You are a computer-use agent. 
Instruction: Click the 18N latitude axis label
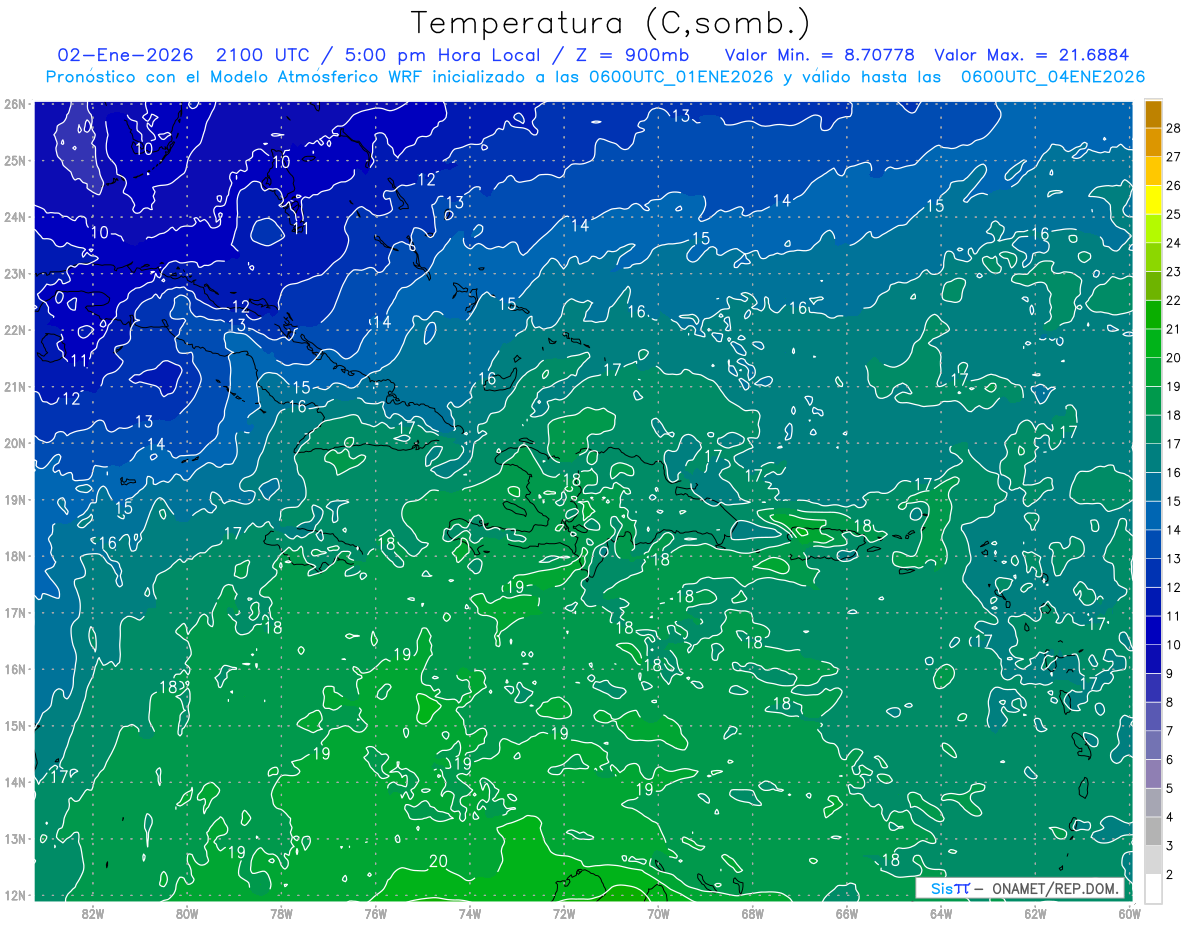tap(15, 556)
